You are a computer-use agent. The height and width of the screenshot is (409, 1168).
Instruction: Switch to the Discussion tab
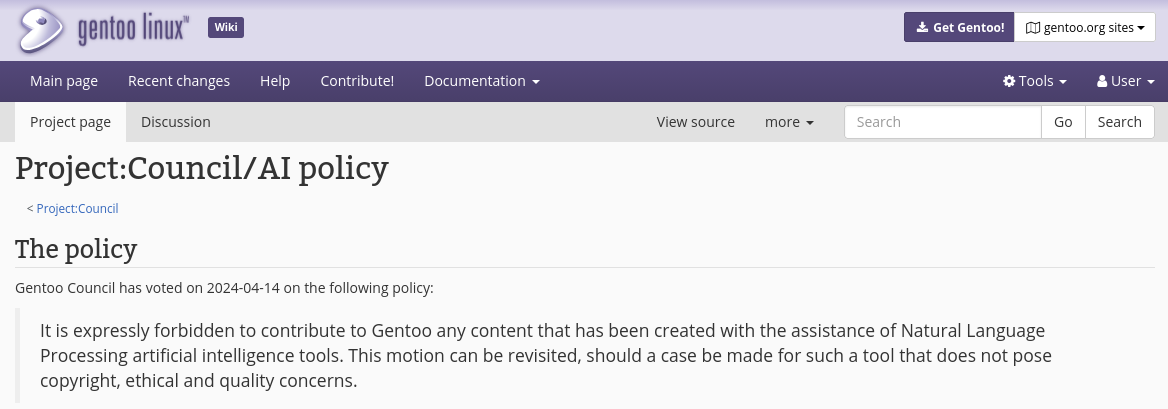click(176, 122)
